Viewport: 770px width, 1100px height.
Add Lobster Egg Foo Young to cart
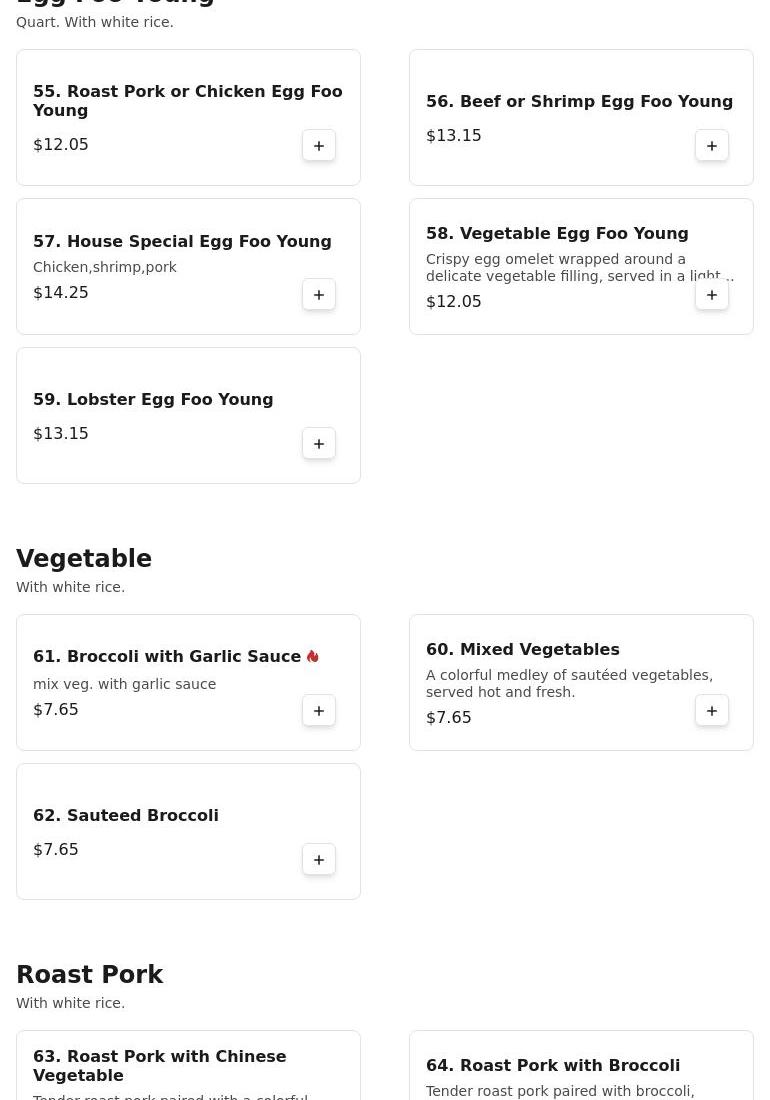(318, 443)
